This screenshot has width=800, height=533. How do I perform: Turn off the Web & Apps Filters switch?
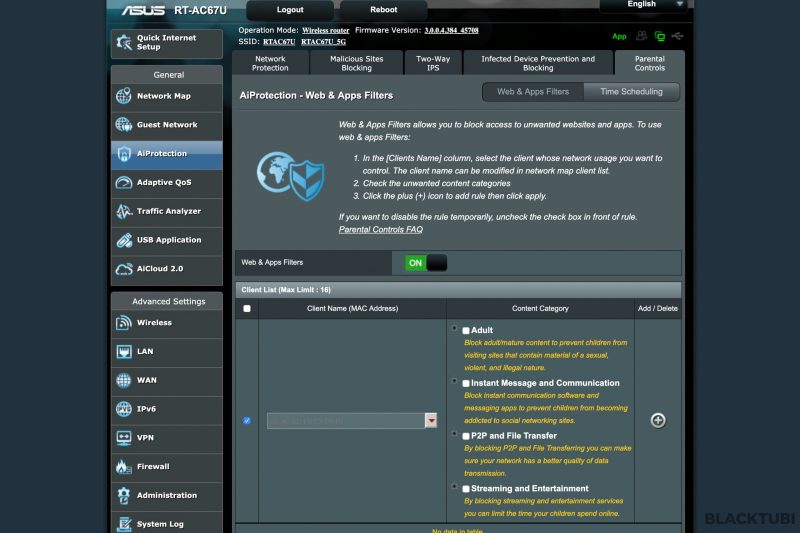426,263
